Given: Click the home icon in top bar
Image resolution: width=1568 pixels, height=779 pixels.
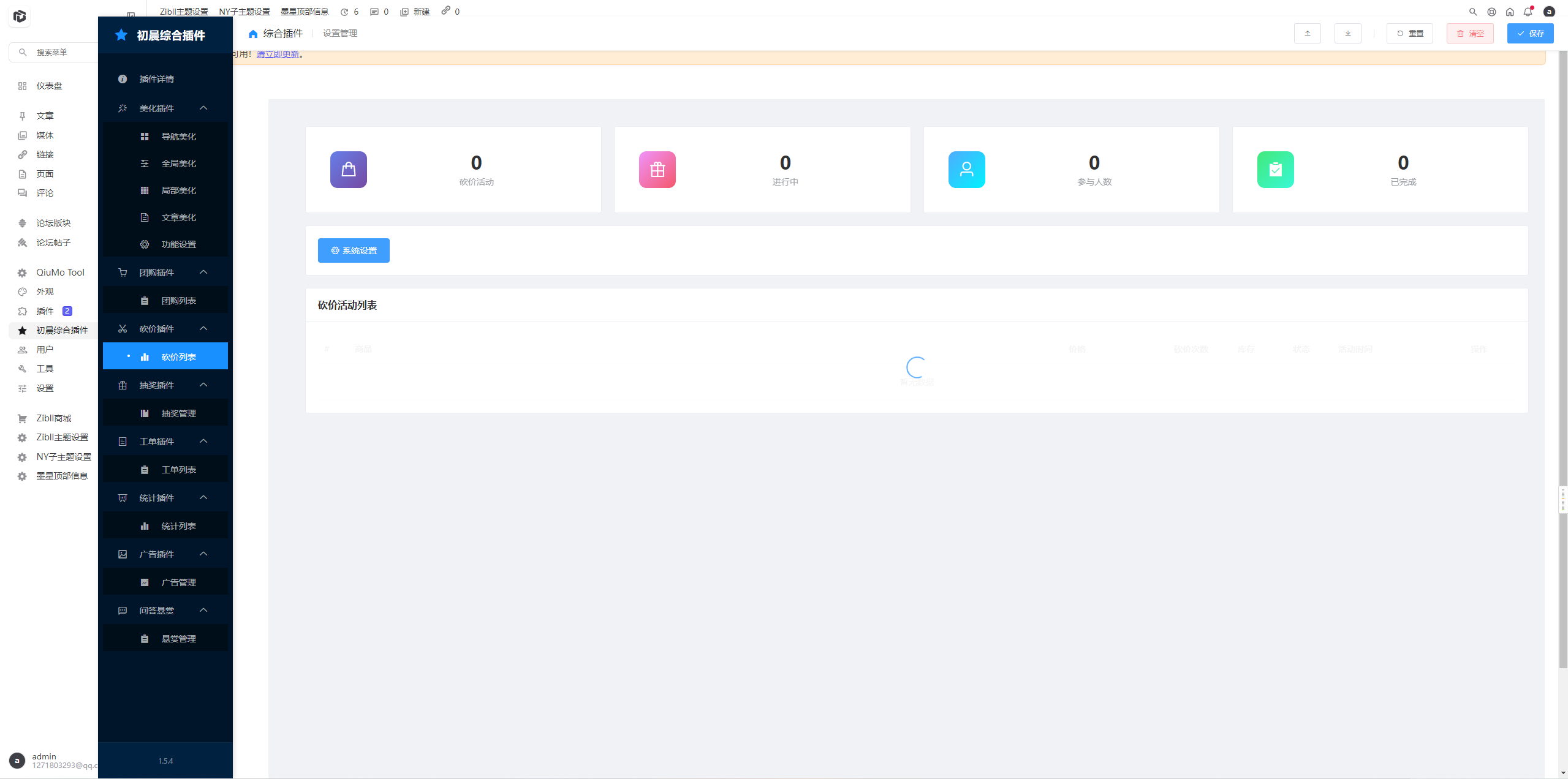Looking at the screenshot, I should coord(1510,12).
